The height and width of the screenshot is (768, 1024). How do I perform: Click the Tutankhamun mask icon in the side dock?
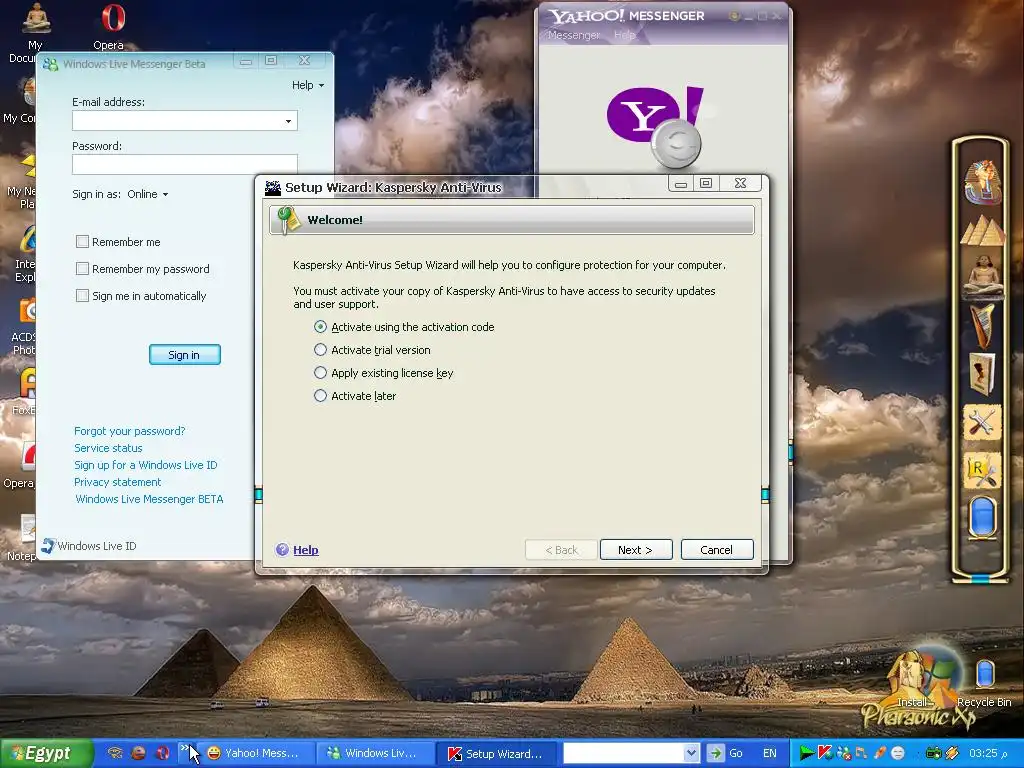pos(982,182)
